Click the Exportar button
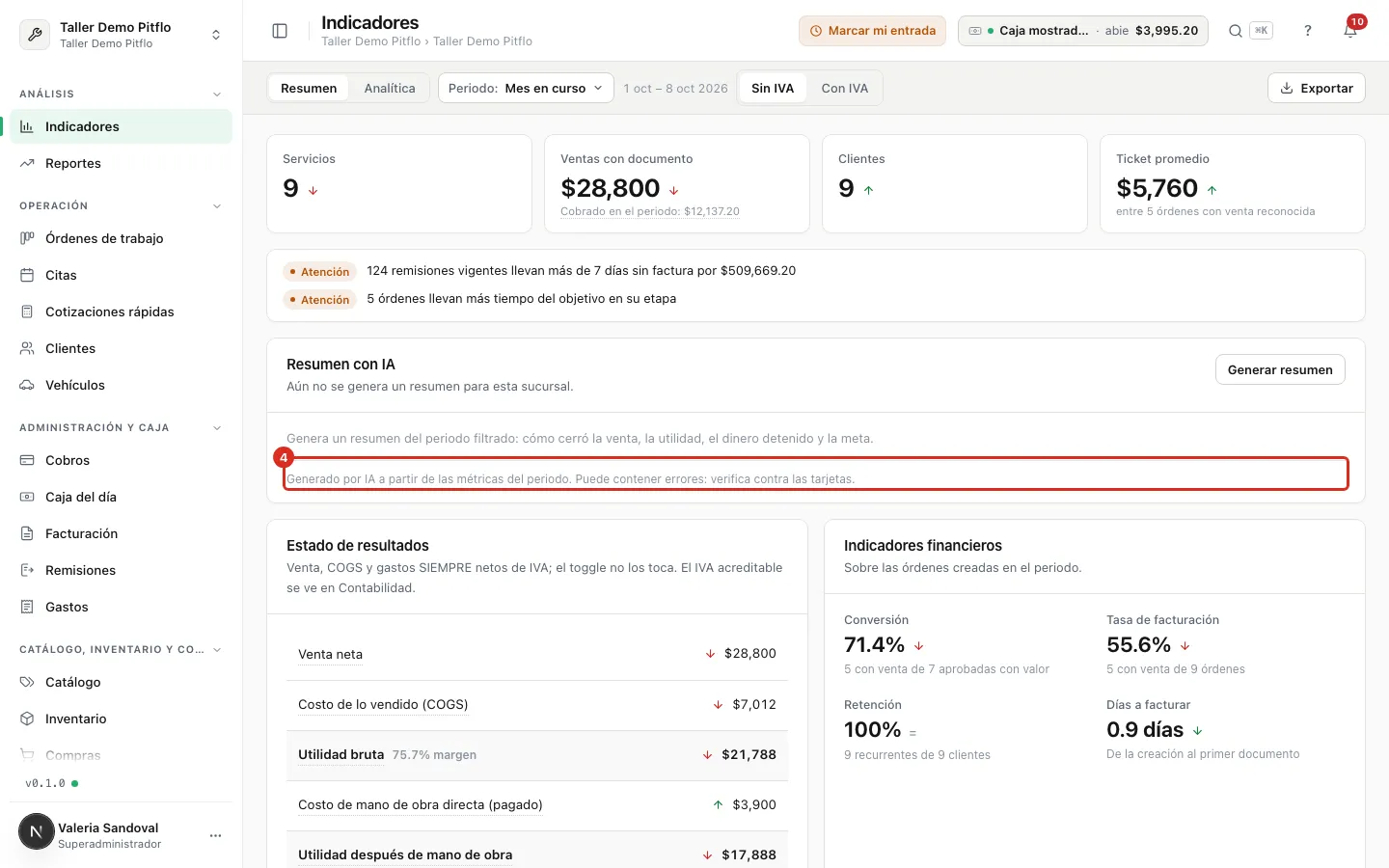1389x868 pixels. [x=1317, y=88]
